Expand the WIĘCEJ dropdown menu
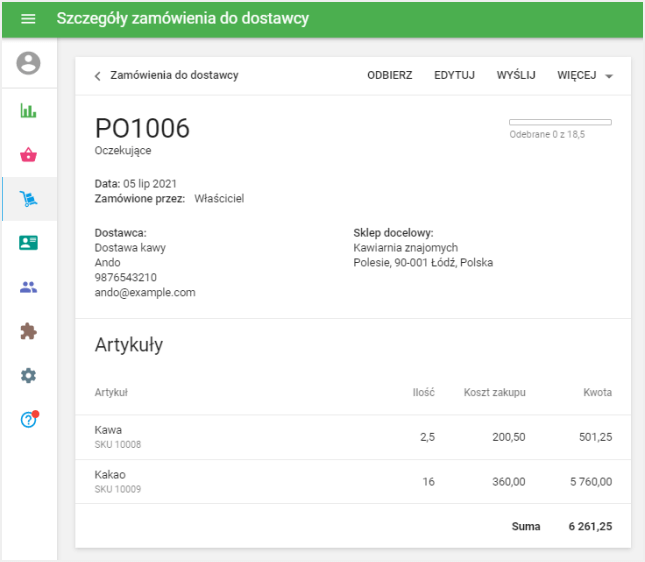 (585, 75)
